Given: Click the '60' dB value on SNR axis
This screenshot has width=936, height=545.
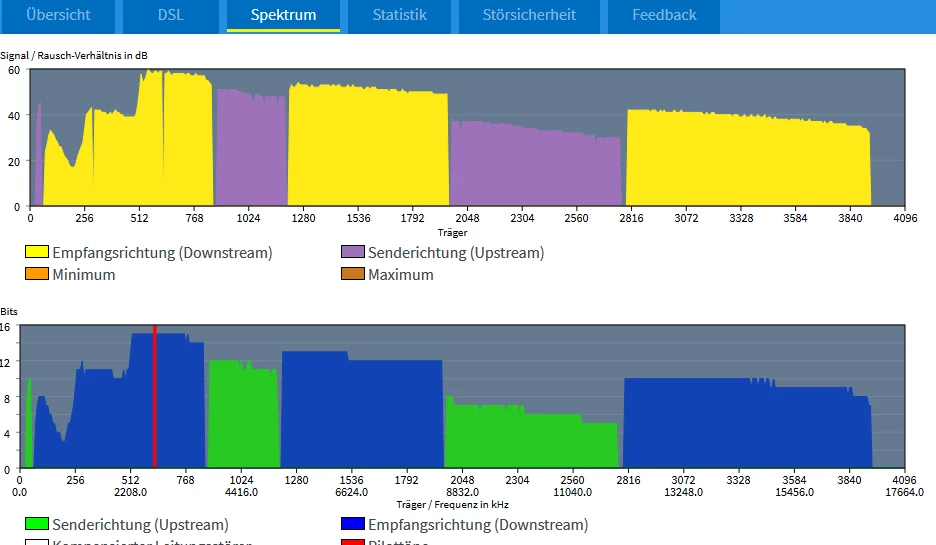Looking at the screenshot, I should 13,70.
